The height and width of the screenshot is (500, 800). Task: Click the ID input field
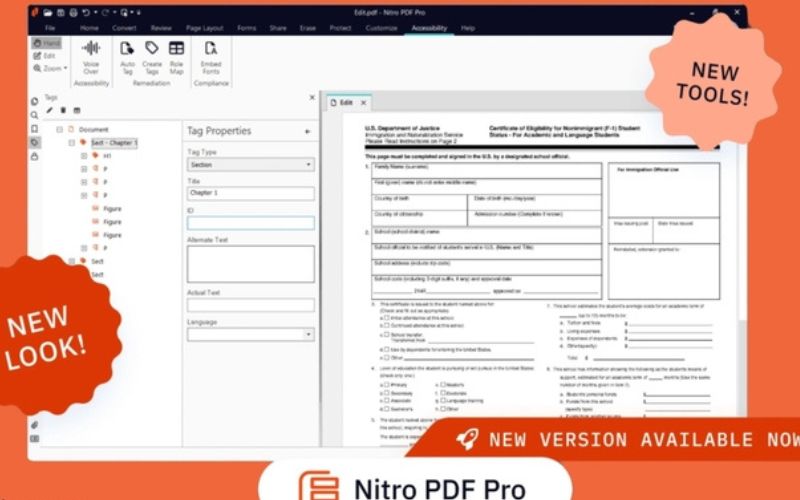click(251, 223)
